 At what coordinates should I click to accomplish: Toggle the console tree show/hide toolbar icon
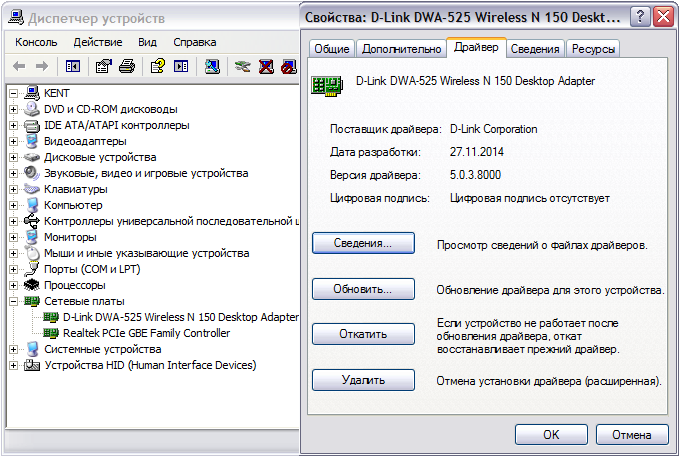73,66
